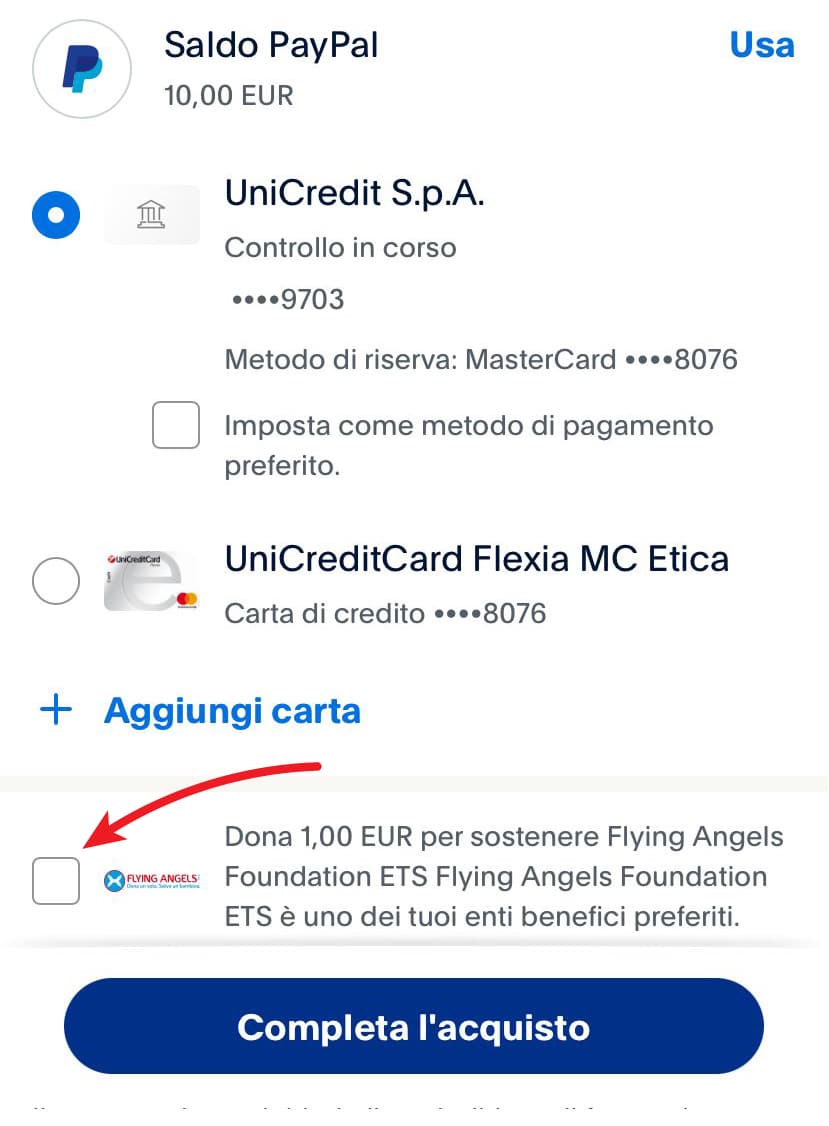Viewport: 829px width, 1126px height.
Task: Click the UniCredit S.p.A. account name
Action: (355, 193)
